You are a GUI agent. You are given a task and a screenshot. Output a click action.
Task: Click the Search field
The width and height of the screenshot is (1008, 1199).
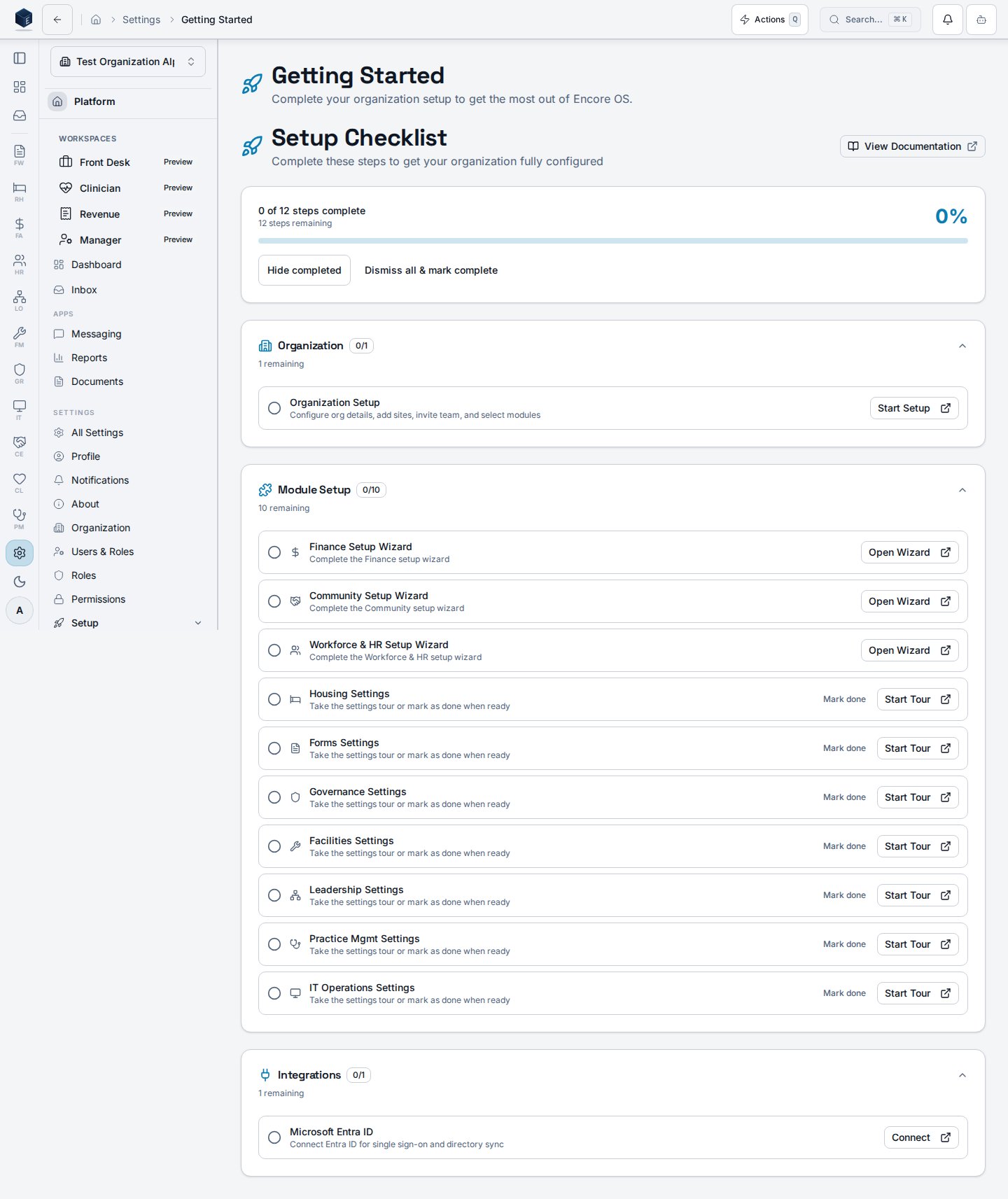coord(870,20)
